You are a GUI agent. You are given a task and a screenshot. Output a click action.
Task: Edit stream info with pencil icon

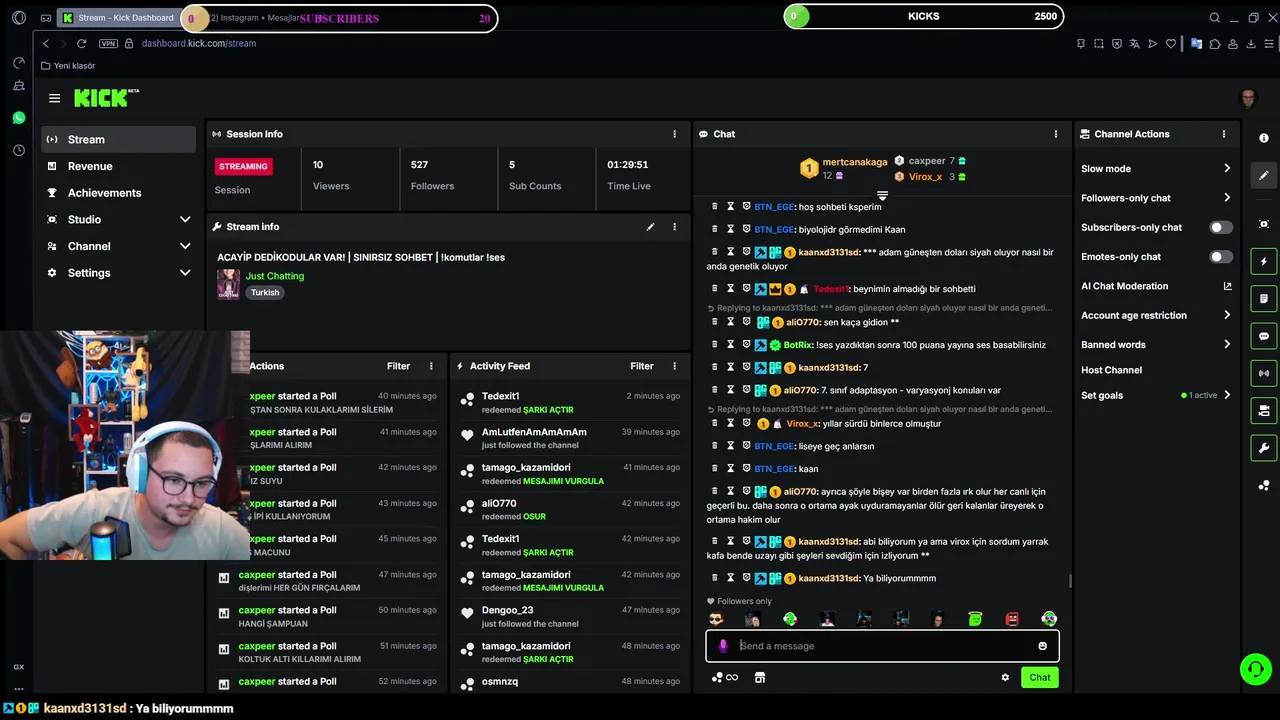pos(650,227)
